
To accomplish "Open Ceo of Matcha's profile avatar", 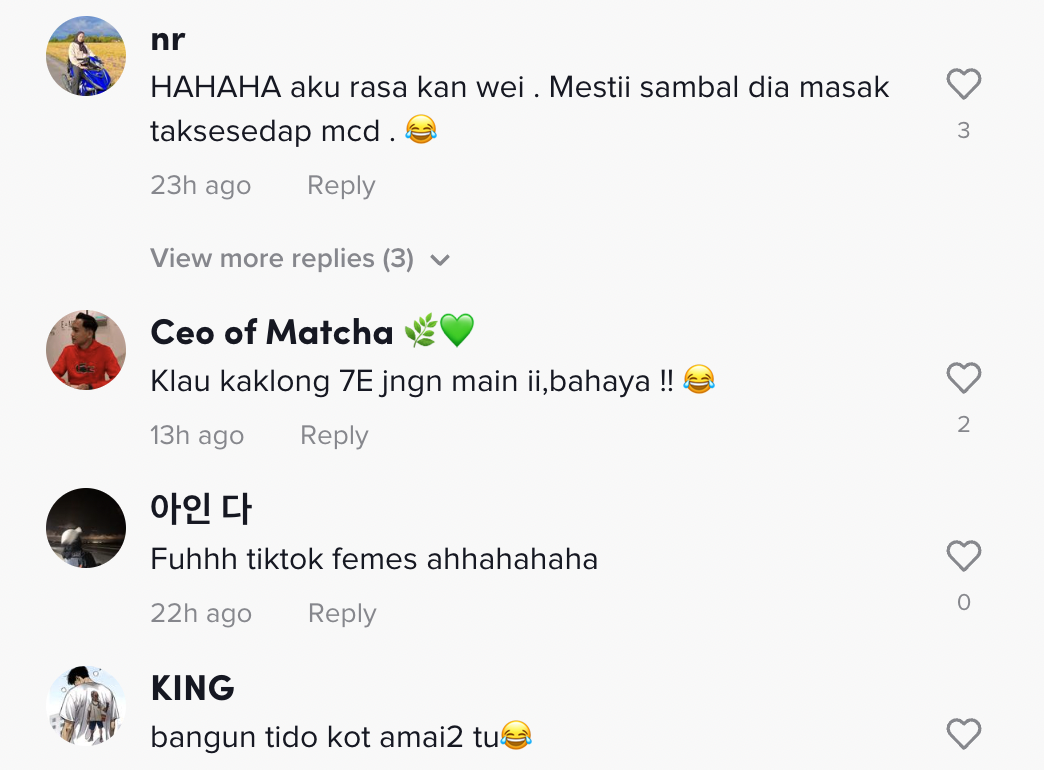I will pos(86,350).
